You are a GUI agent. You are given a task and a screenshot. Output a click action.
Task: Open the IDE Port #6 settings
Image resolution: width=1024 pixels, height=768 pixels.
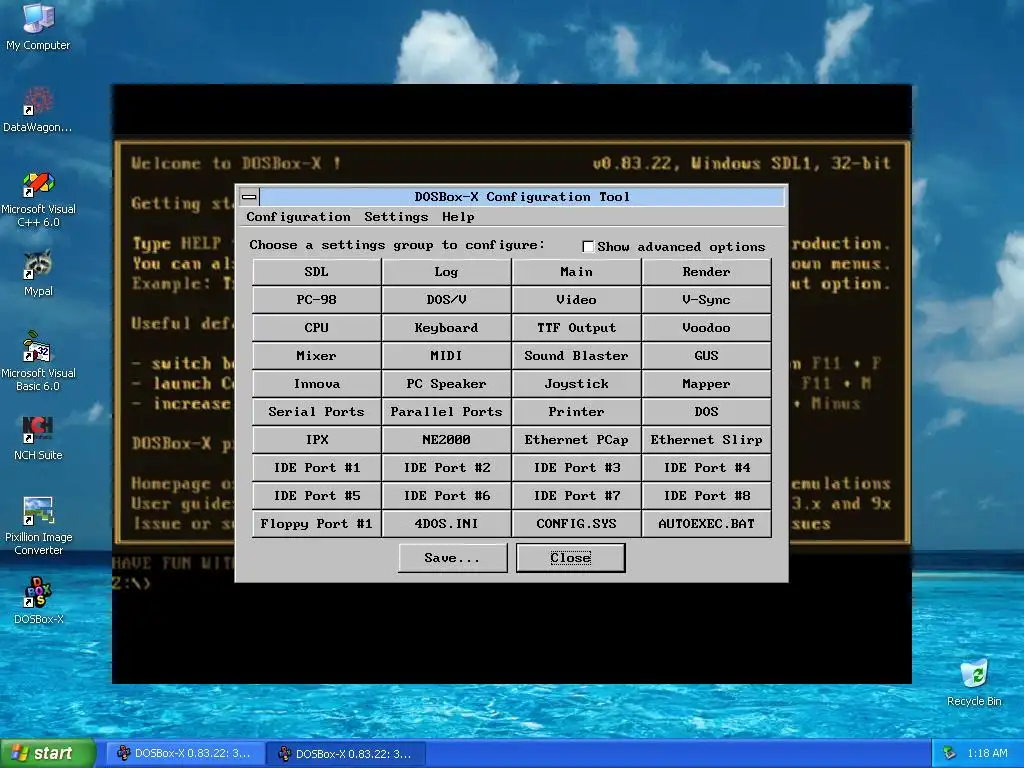coord(446,496)
